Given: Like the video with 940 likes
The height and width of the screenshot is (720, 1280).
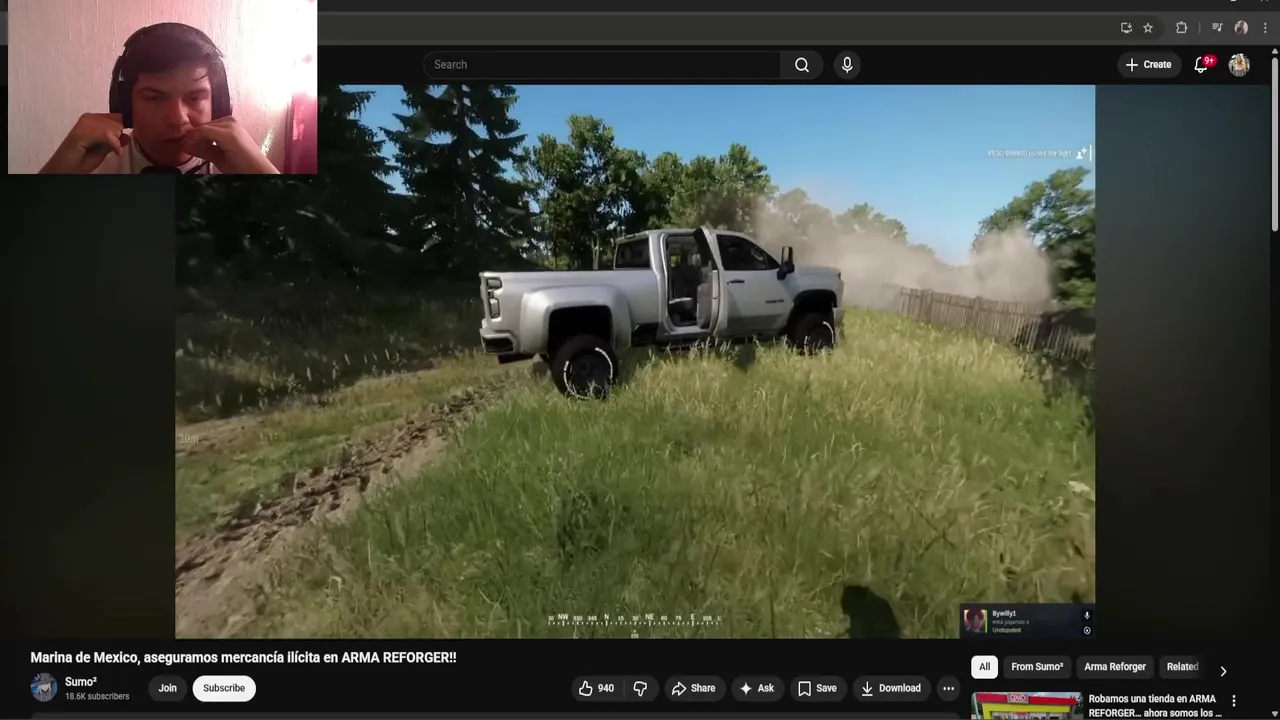Looking at the screenshot, I should click(x=596, y=688).
